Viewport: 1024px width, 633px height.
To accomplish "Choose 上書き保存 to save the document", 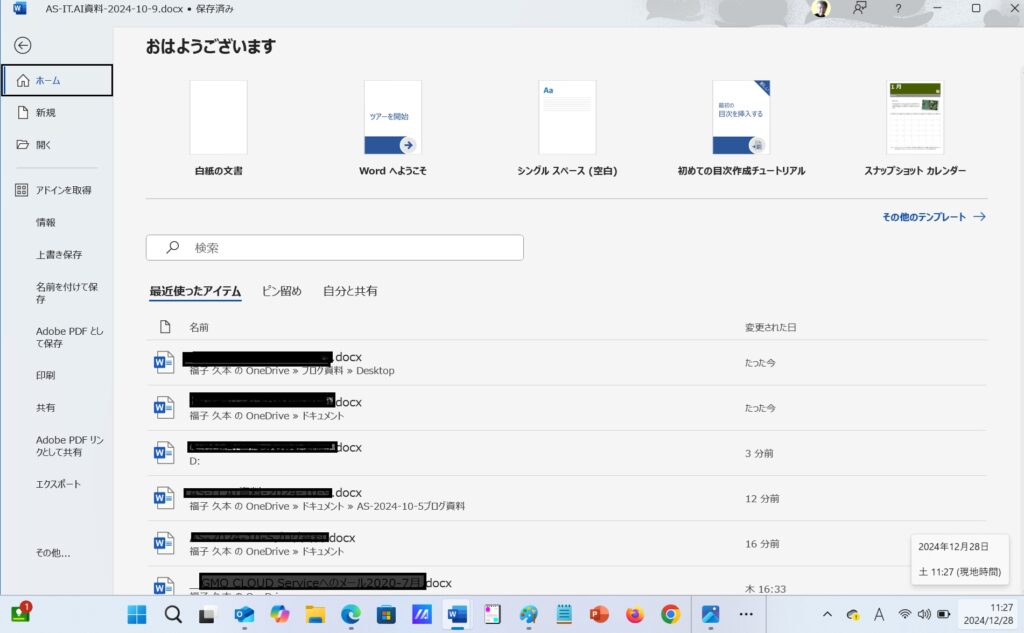I will (57, 254).
